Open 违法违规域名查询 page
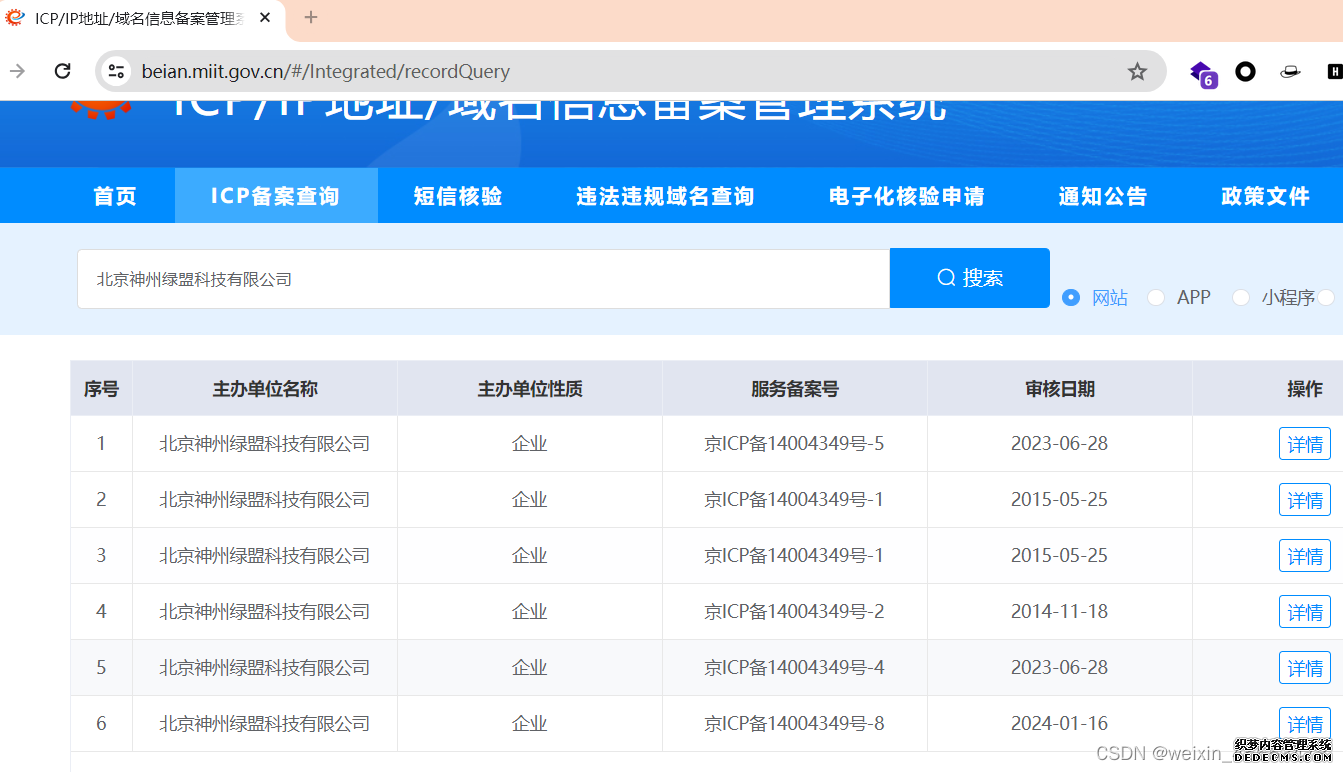The image size is (1343, 772). [x=665, y=196]
